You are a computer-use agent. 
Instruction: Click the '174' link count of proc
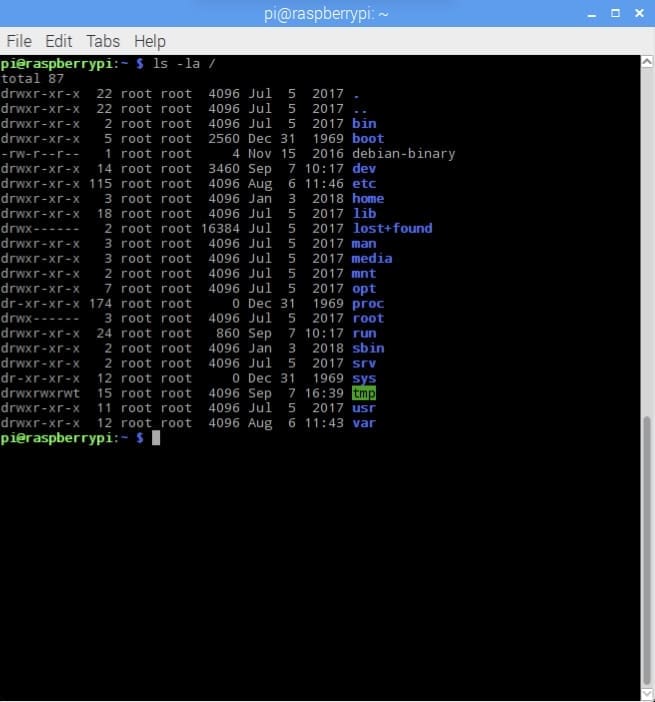(x=100, y=304)
